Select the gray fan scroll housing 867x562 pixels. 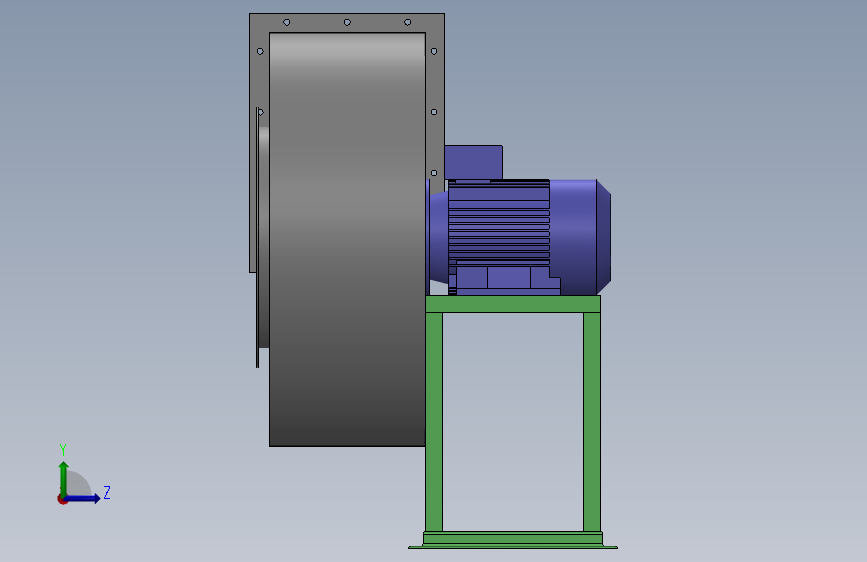(x=347, y=239)
